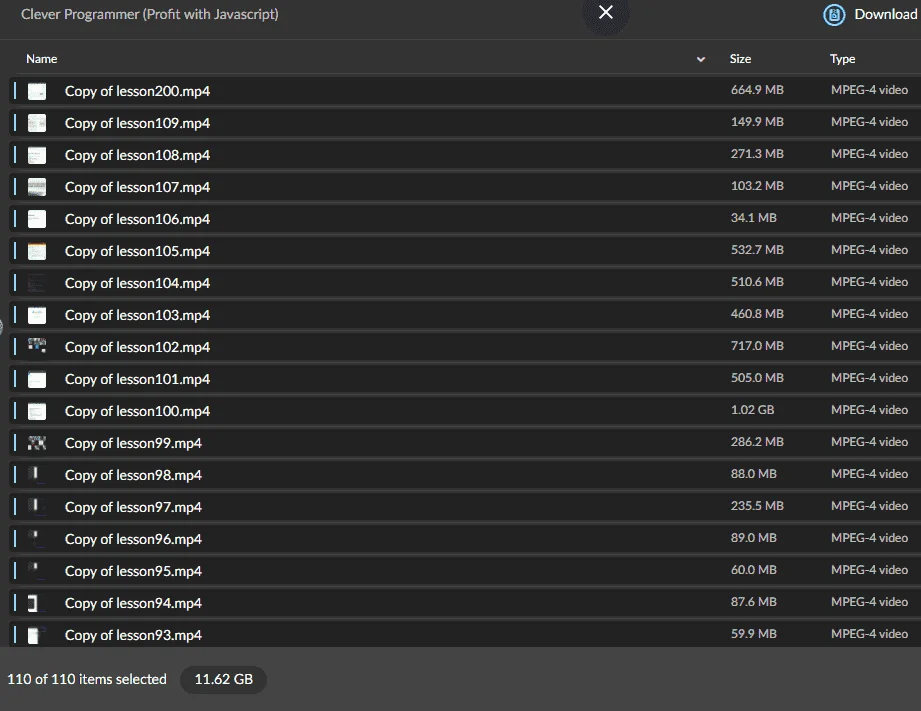Image resolution: width=921 pixels, height=711 pixels.
Task: Open the thumbnail of lesson200.mp4
Action: (x=37, y=91)
